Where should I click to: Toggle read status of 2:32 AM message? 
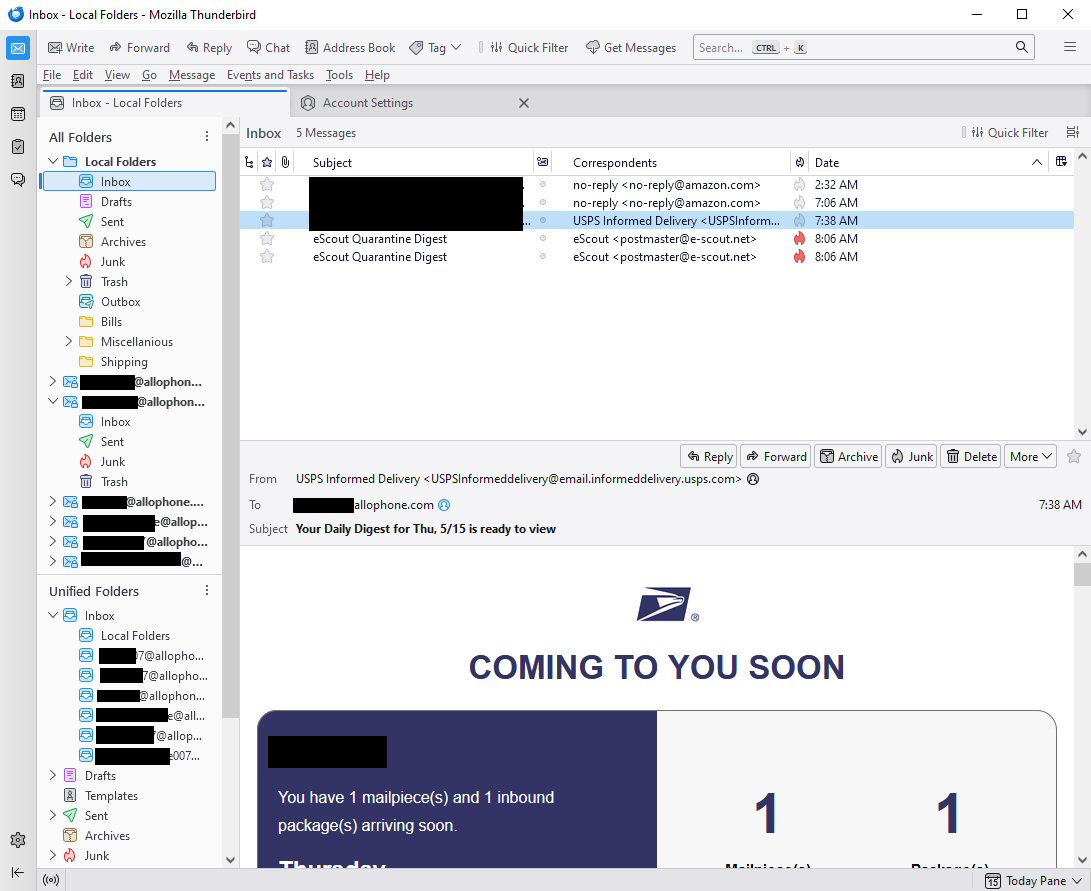tap(543, 184)
